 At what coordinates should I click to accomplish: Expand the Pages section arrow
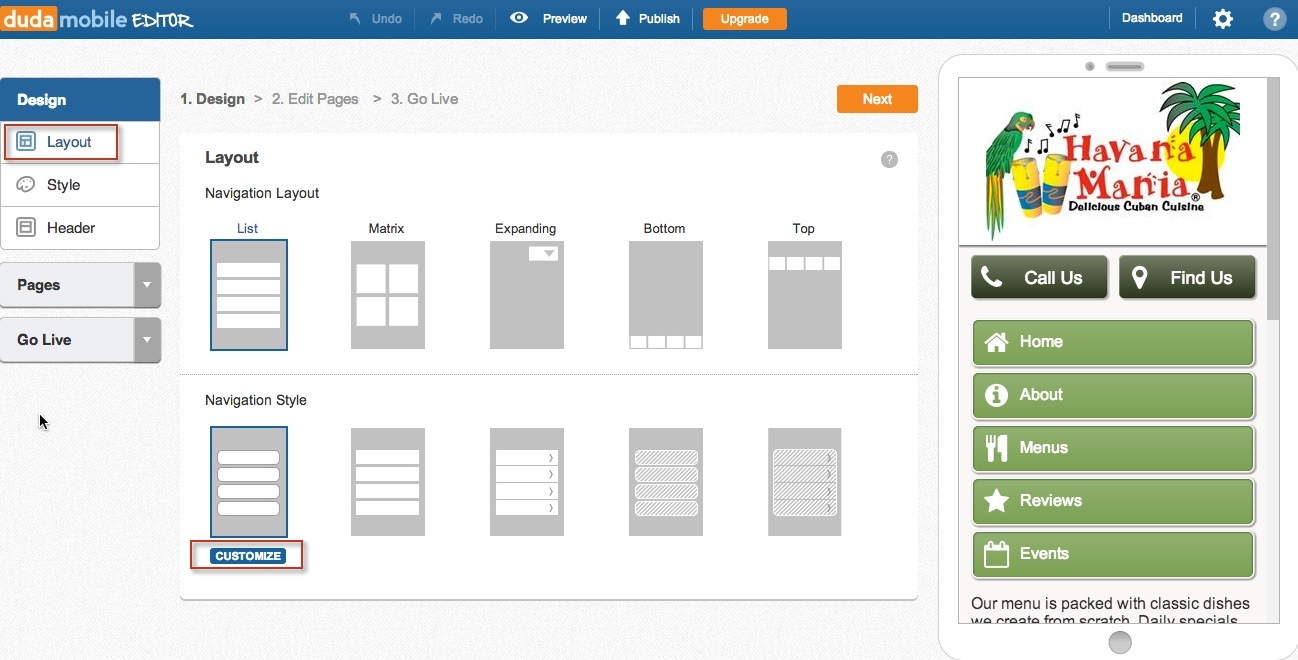click(x=147, y=285)
